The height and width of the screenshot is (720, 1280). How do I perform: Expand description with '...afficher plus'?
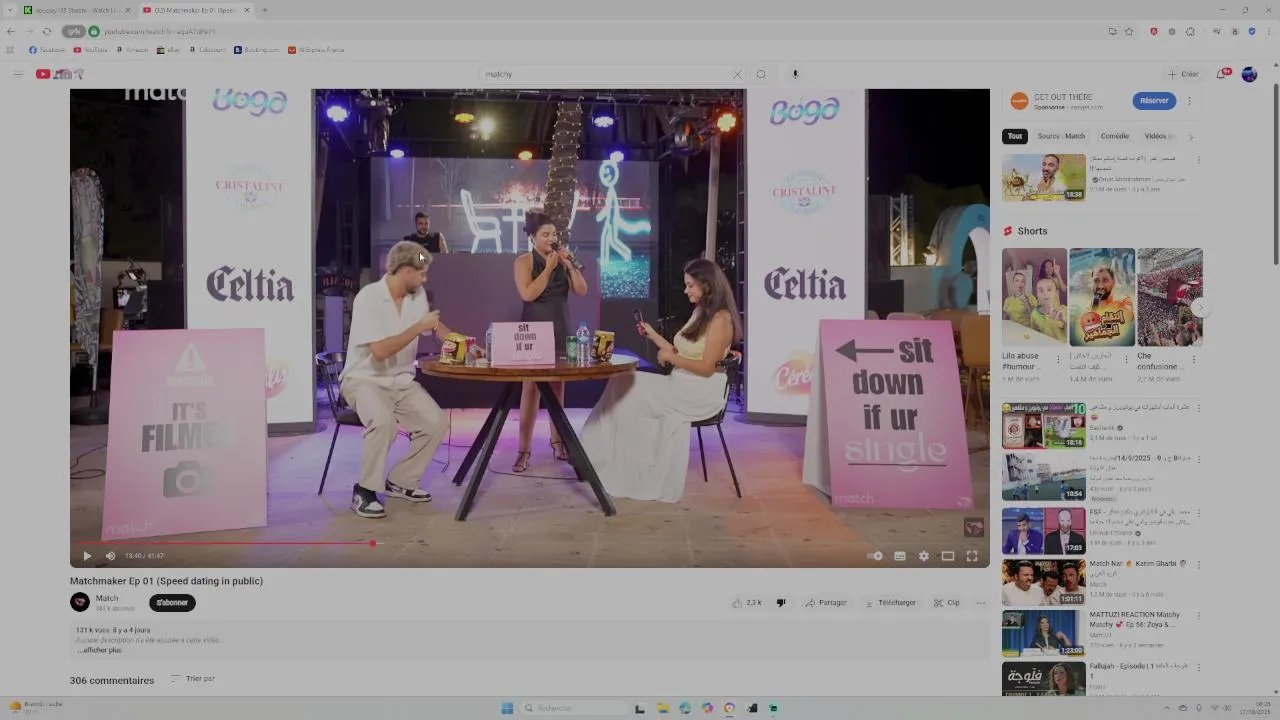(99, 650)
